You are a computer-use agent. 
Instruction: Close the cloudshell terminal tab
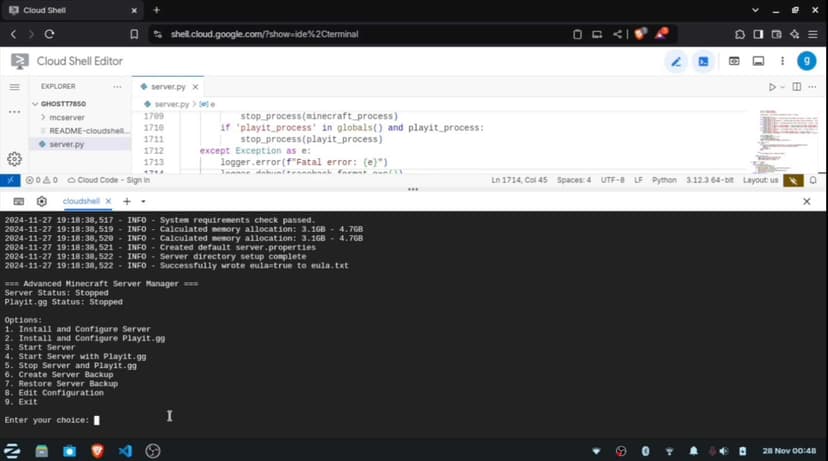pos(108,201)
